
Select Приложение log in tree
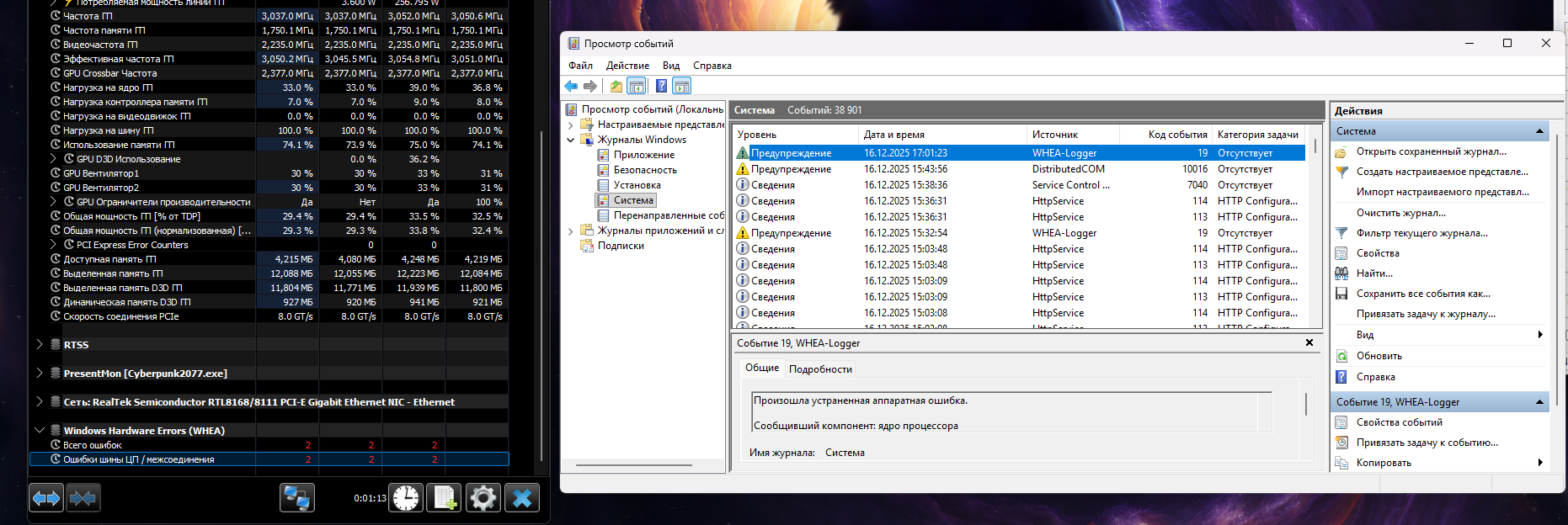tap(643, 155)
